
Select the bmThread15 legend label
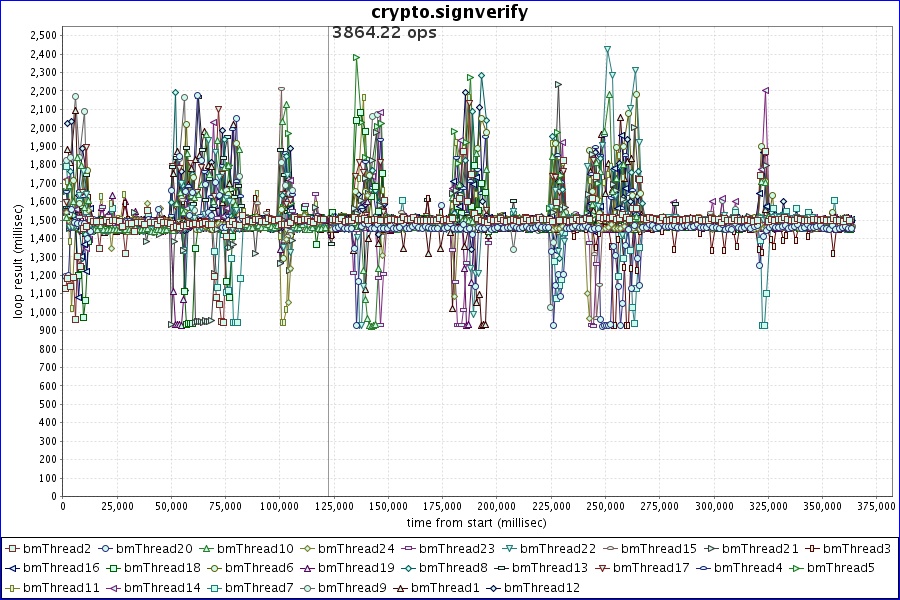[x=657, y=549]
